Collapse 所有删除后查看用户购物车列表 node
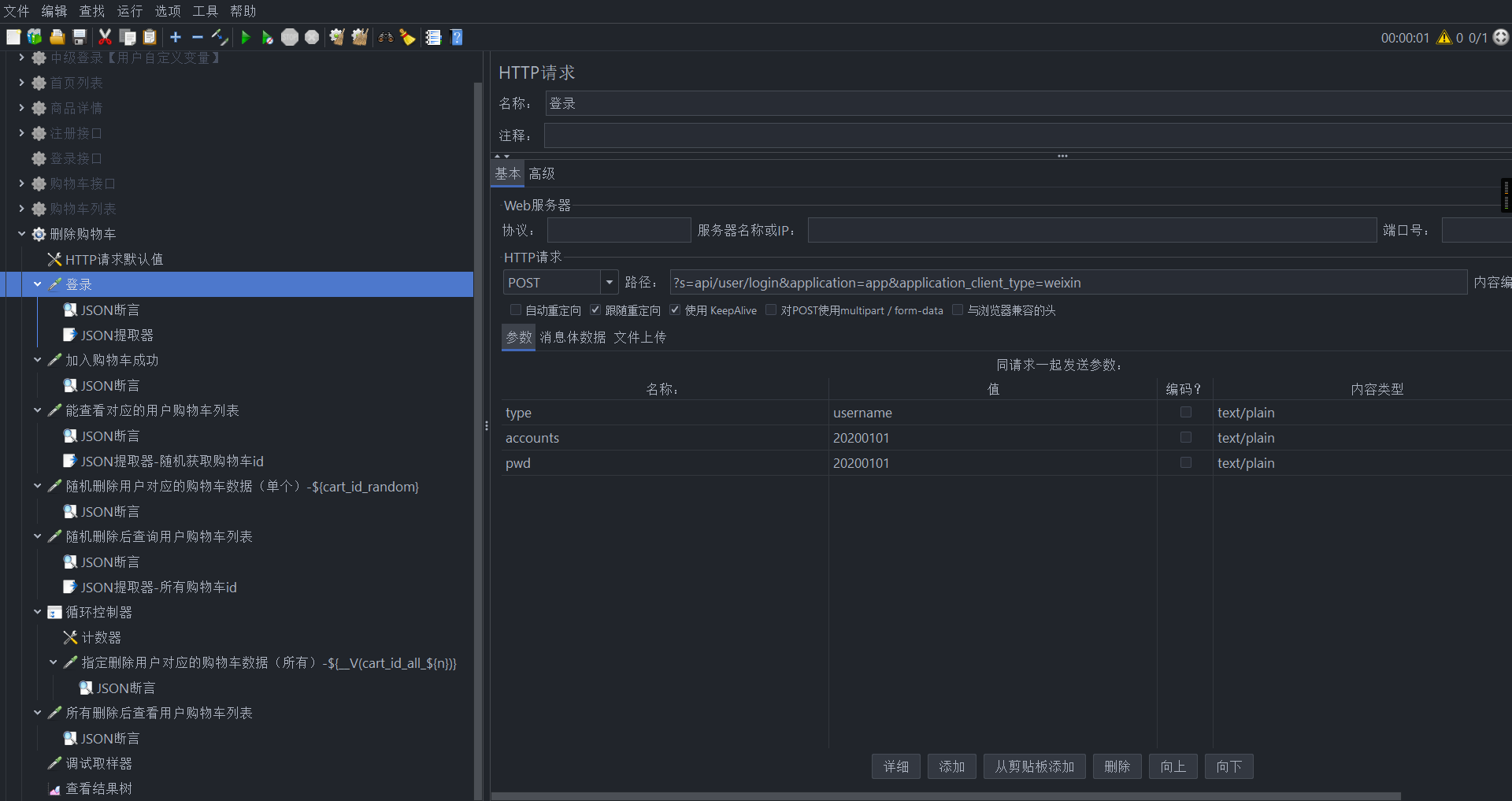The width and height of the screenshot is (1512, 801). (38, 713)
